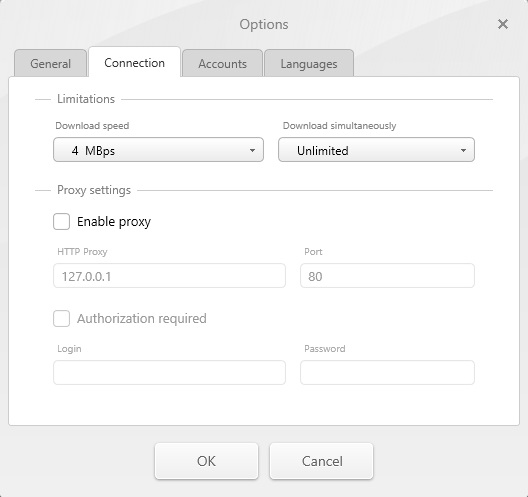Image resolution: width=528 pixels, height=497 pixels.
Task: Select the Connection tab
Action: point(134,62)
